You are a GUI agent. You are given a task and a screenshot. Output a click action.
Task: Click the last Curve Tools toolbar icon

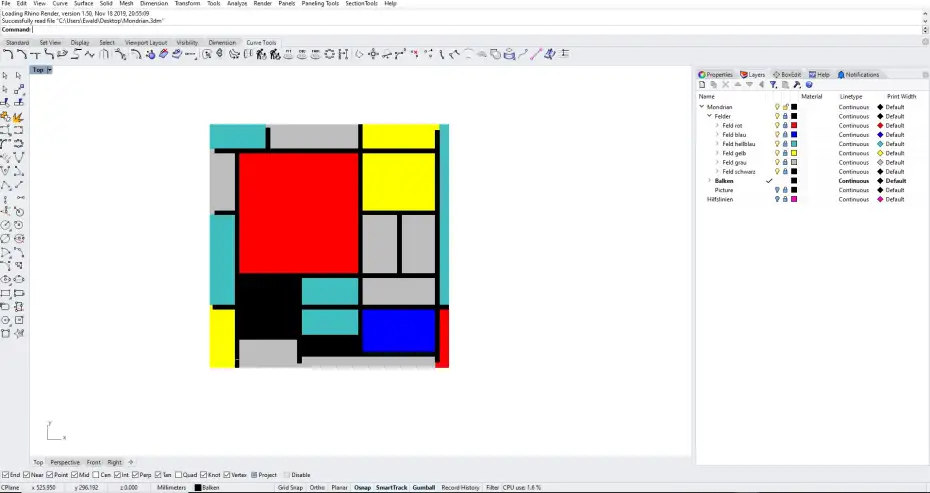click(x=564, y=55)
